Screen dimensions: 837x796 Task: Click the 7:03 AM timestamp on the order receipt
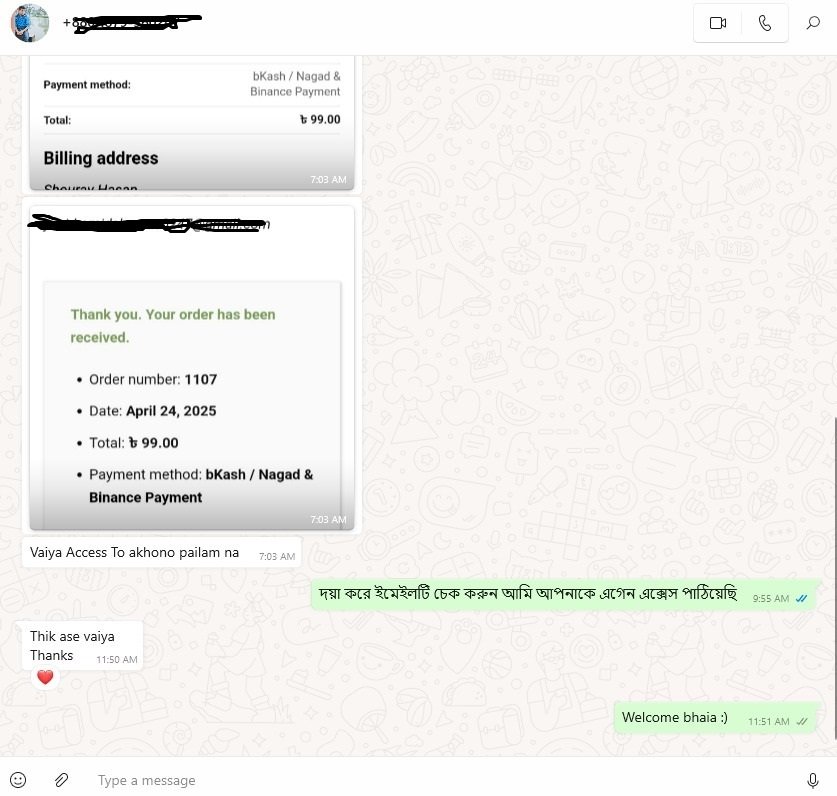(328, 519)
